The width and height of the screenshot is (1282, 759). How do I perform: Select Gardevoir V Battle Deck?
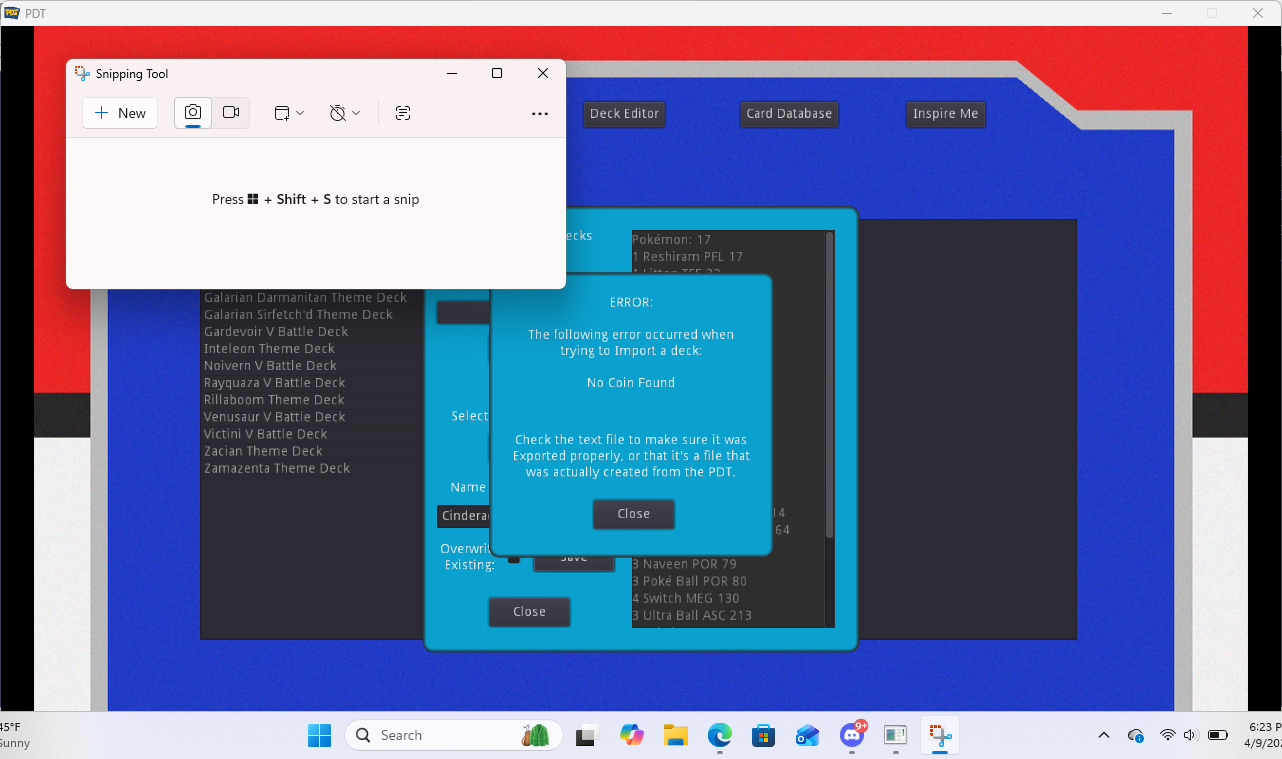[x=276, y=332]
